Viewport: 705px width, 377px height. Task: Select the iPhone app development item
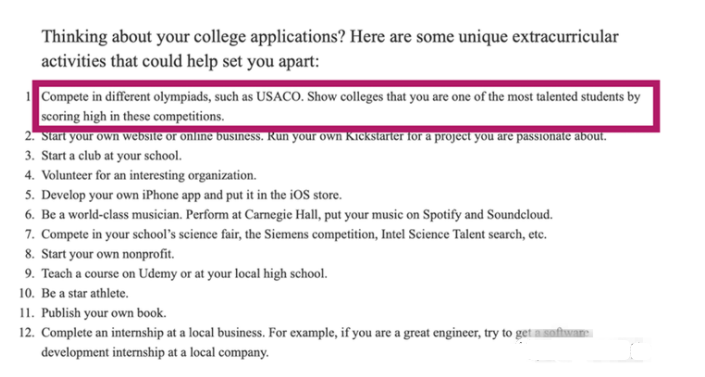192,195
